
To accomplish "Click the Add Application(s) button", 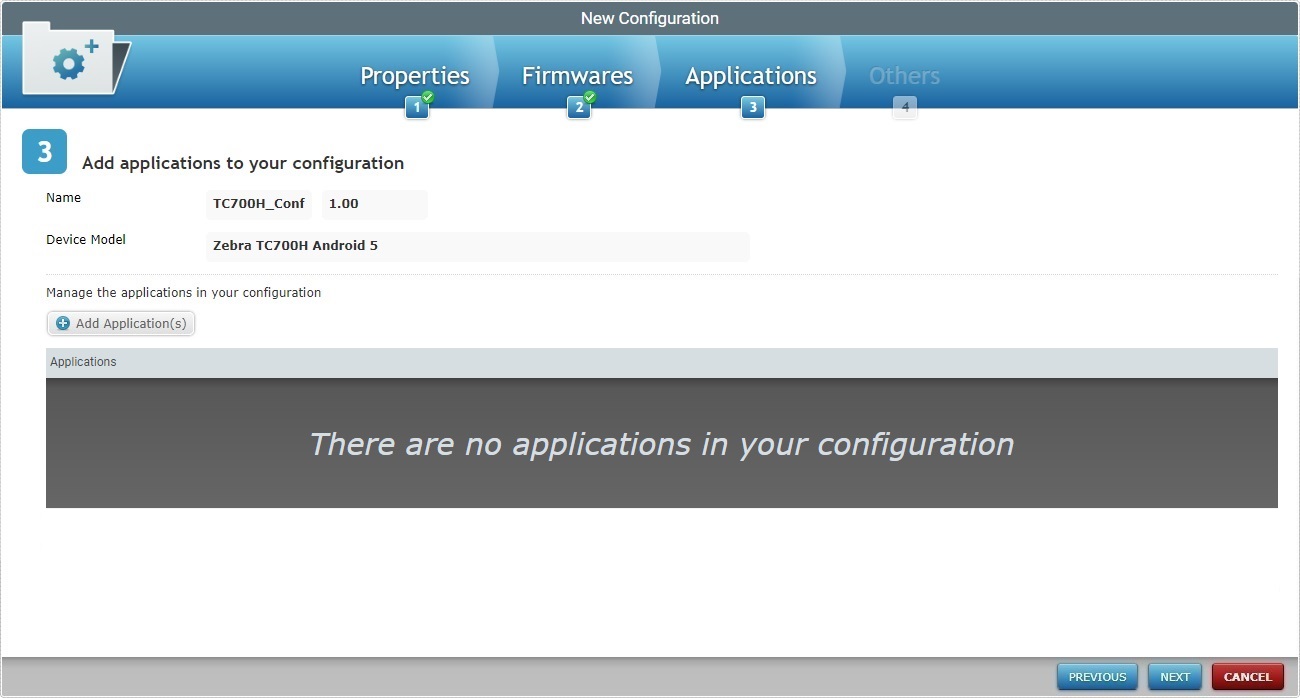I will coord(120,323).
